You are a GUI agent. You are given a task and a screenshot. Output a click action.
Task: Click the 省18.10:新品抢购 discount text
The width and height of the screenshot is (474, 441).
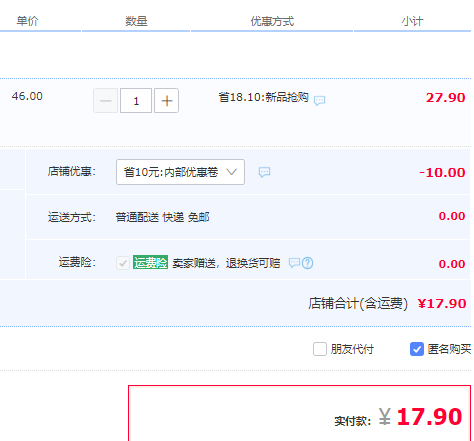[x=263, y=97]
